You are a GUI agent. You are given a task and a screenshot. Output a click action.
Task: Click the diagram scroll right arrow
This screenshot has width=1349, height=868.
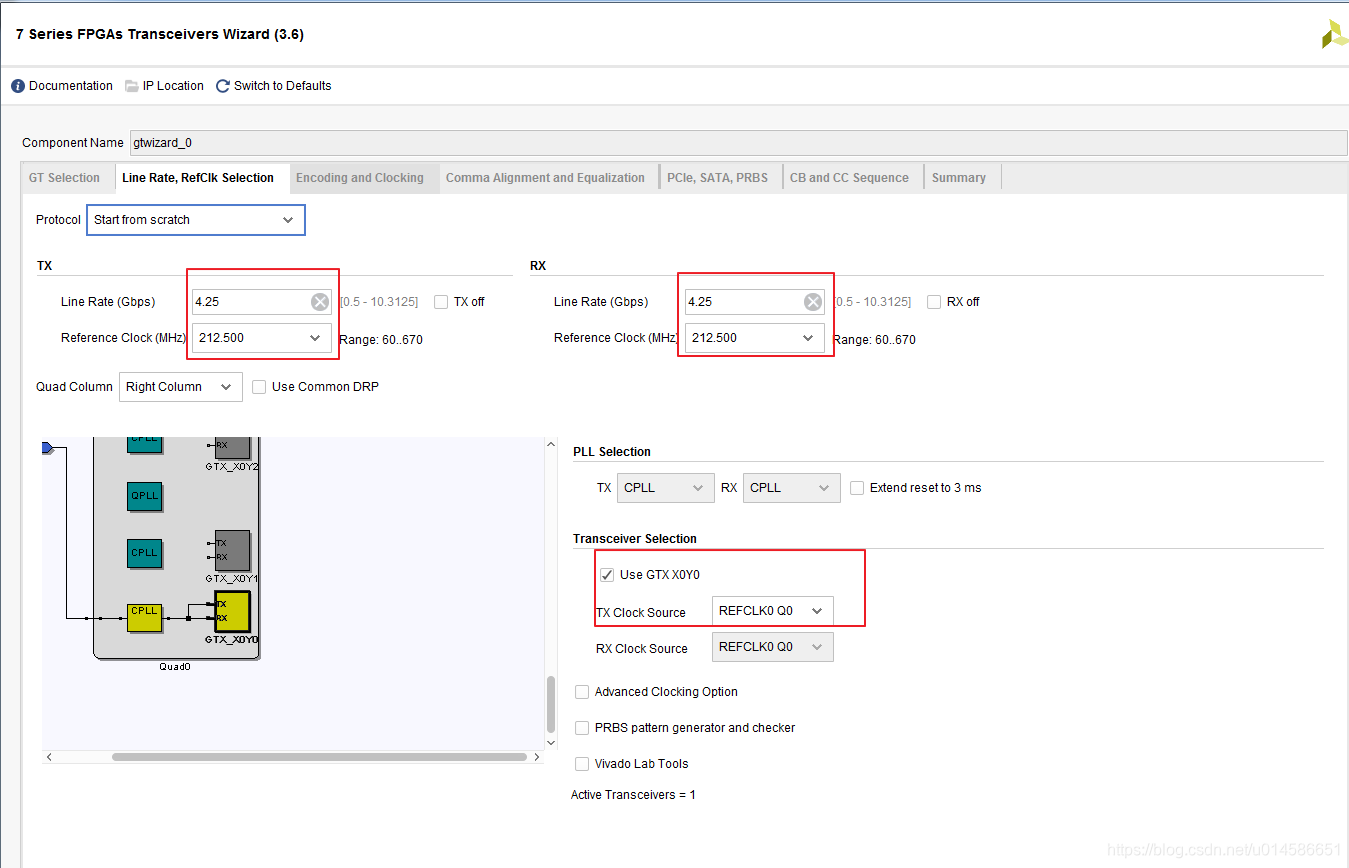point(537,757)
